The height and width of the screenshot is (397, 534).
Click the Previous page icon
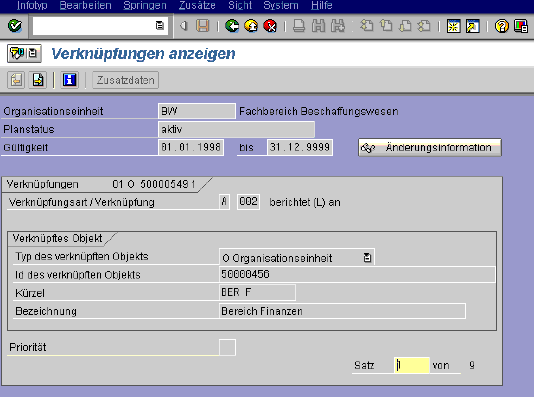(386, 26)
